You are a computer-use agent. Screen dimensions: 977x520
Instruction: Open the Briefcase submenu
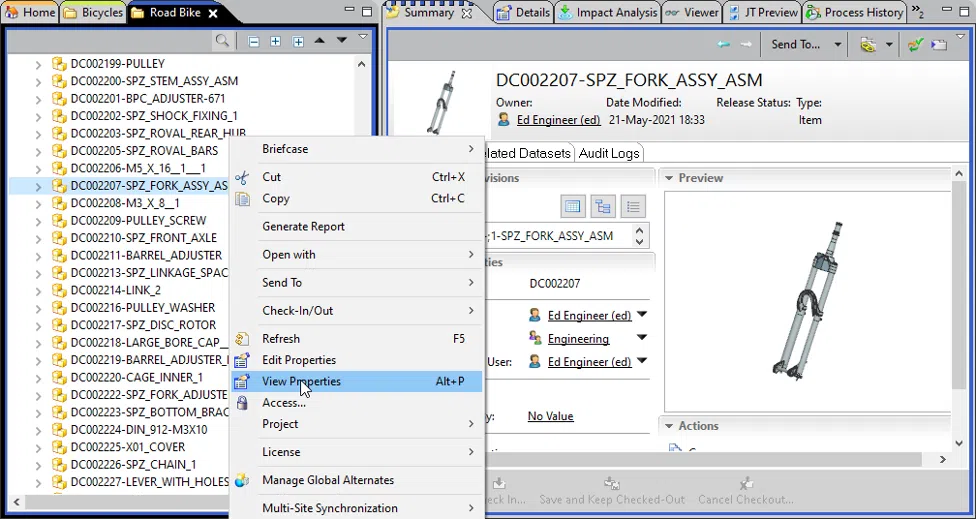tap(357, 149)
